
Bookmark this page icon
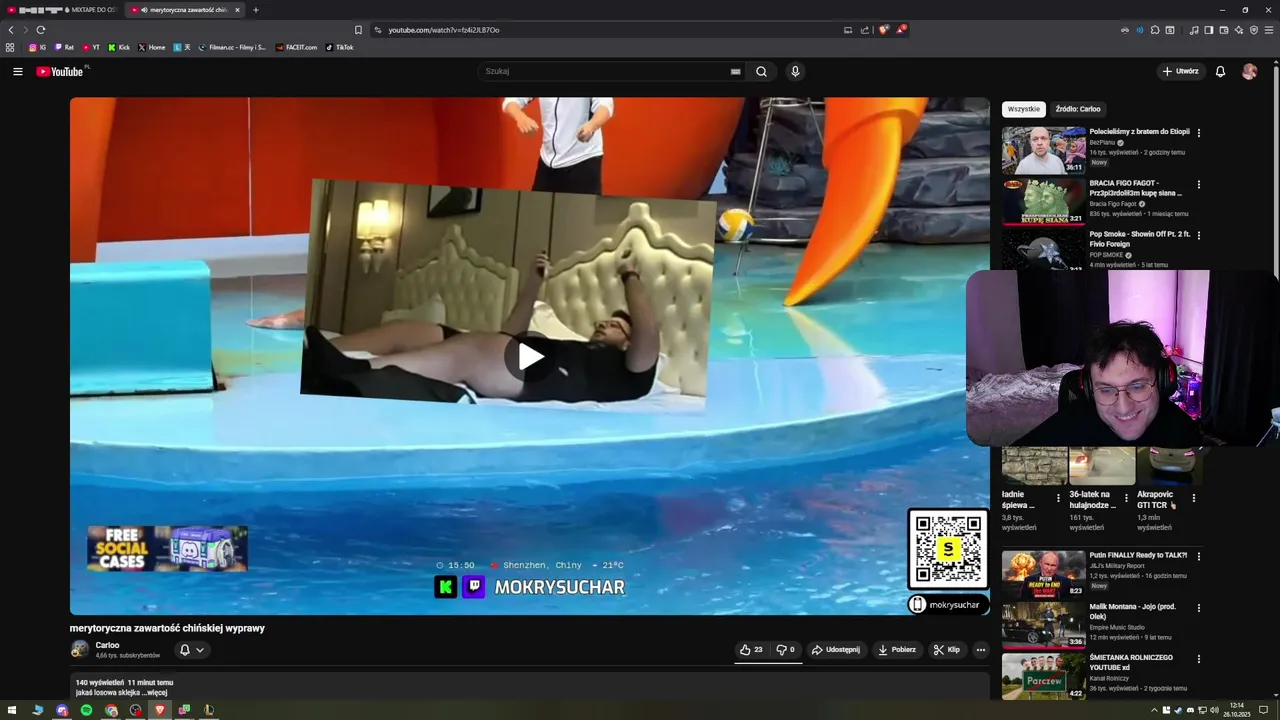[358, 30]
